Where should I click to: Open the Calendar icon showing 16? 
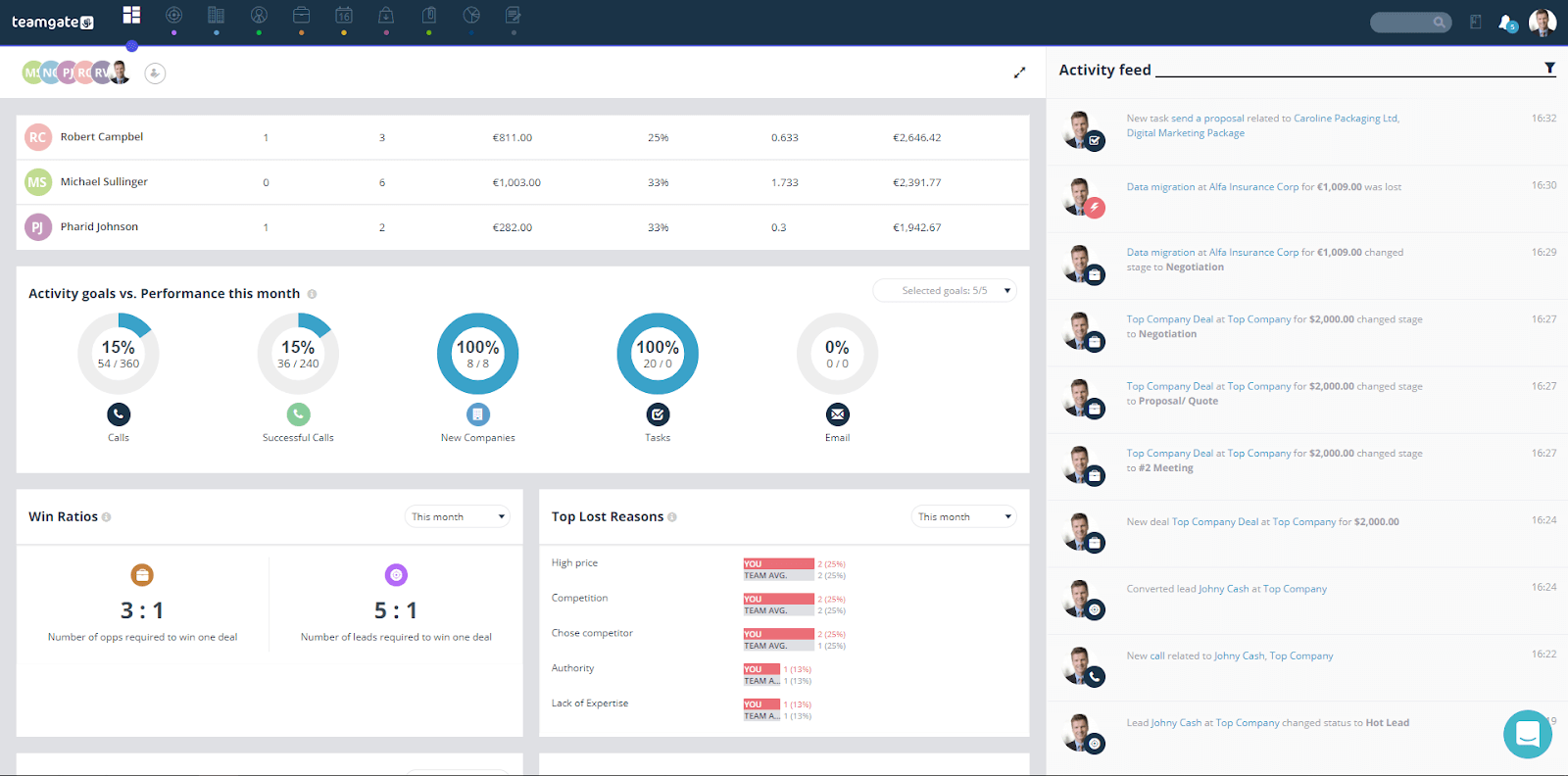(x=344, y=15)
